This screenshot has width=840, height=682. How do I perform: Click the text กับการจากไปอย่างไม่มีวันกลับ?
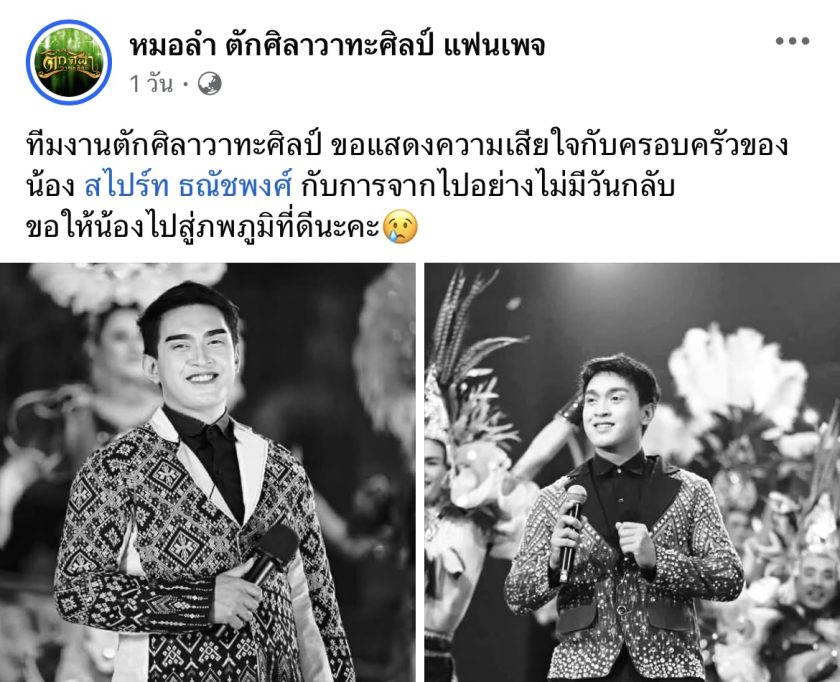point(488,187)
